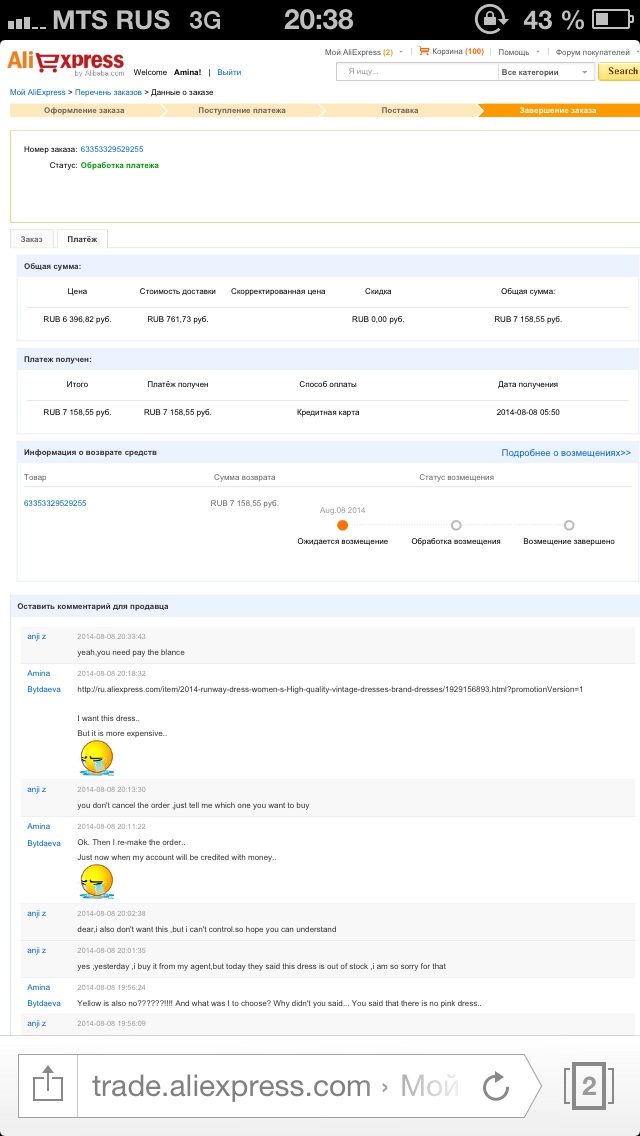640x1136 pixels.
Task: Select the Завершение заказа step
Action: click(558, 110)
